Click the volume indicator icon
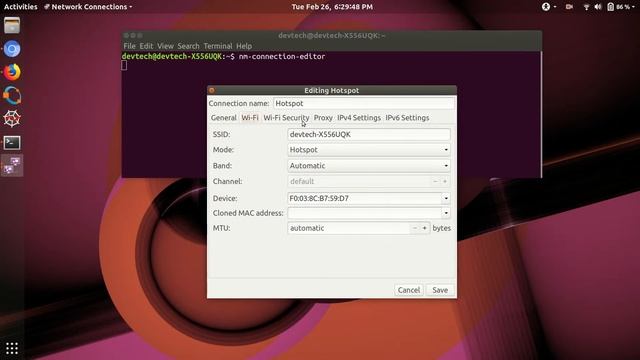 click(598, 7)
